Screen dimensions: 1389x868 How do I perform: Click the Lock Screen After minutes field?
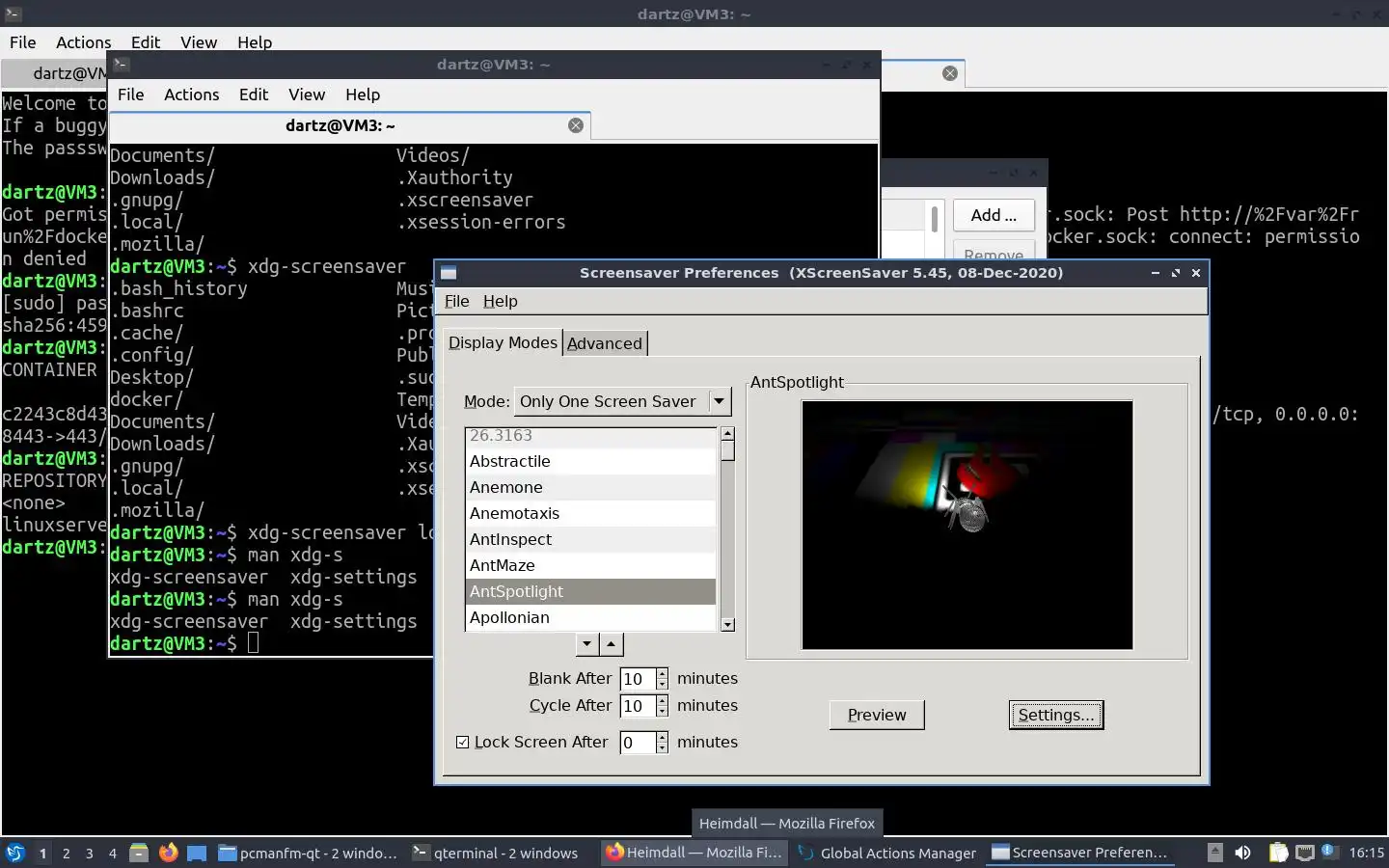pyautogui.click(x=638, y=743)
